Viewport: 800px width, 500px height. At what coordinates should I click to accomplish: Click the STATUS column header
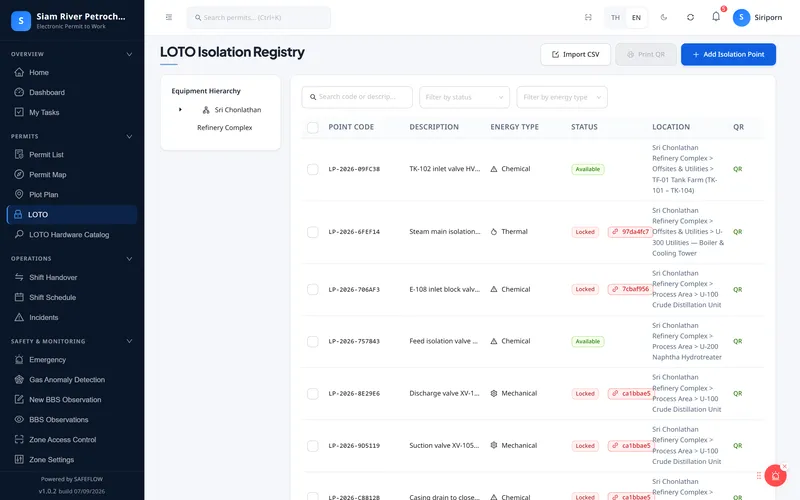coord(584,127)
